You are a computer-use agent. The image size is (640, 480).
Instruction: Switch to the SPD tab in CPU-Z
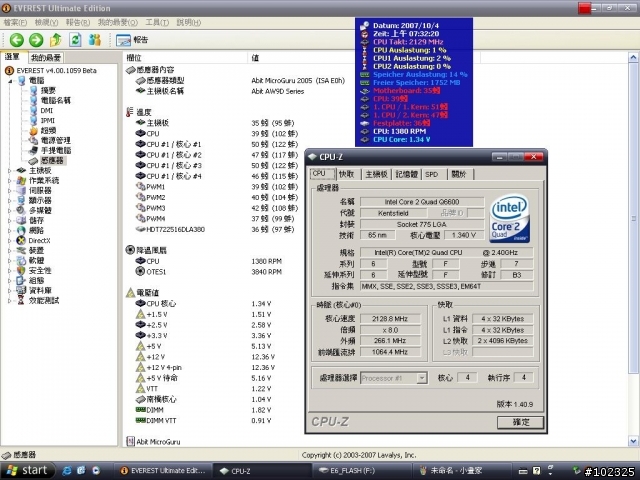pyautogui.click(x=432, y=174)
